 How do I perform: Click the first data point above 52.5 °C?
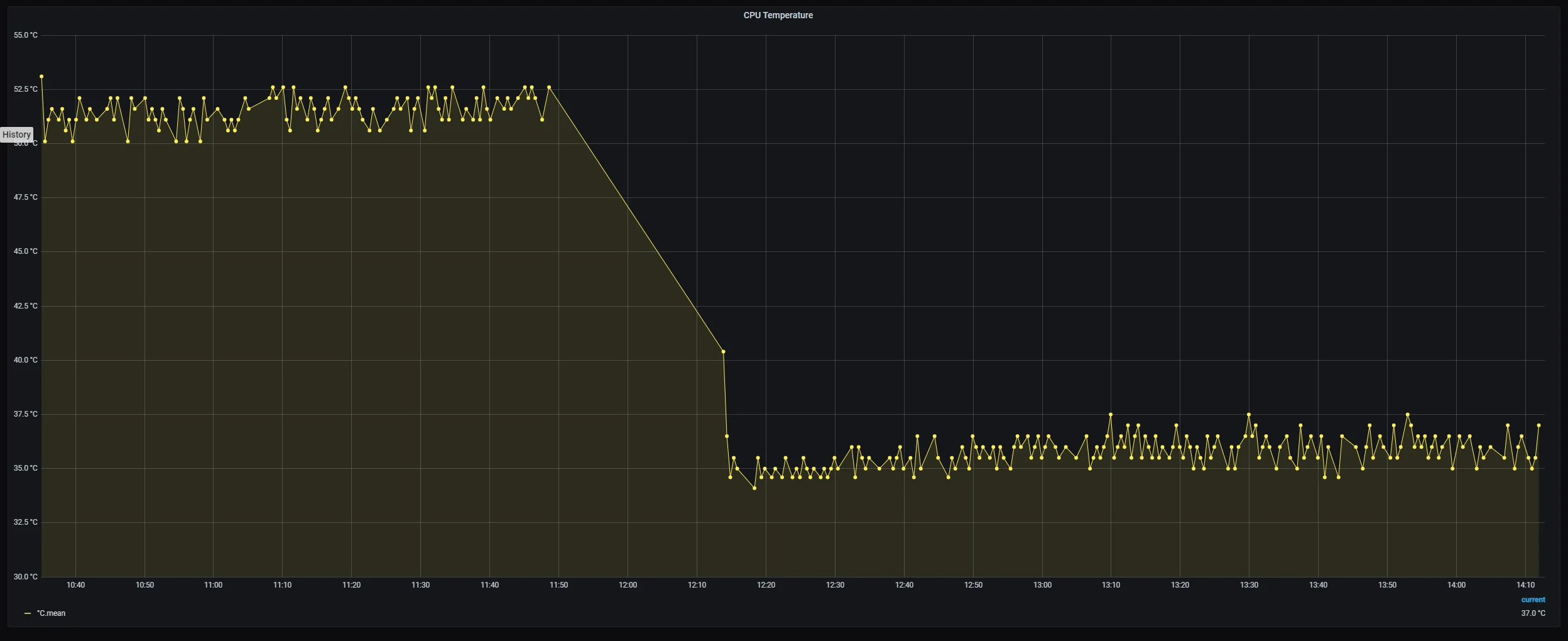click(41, 77)
